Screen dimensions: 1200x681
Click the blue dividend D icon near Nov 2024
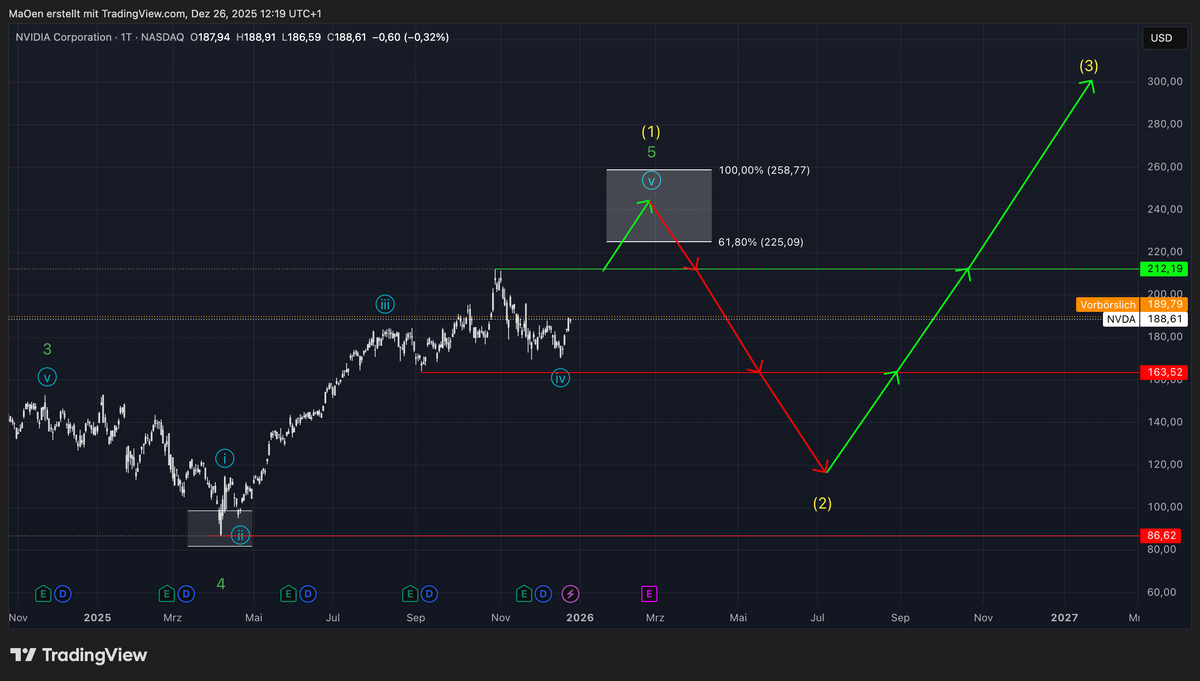click(x=61, y=593)
